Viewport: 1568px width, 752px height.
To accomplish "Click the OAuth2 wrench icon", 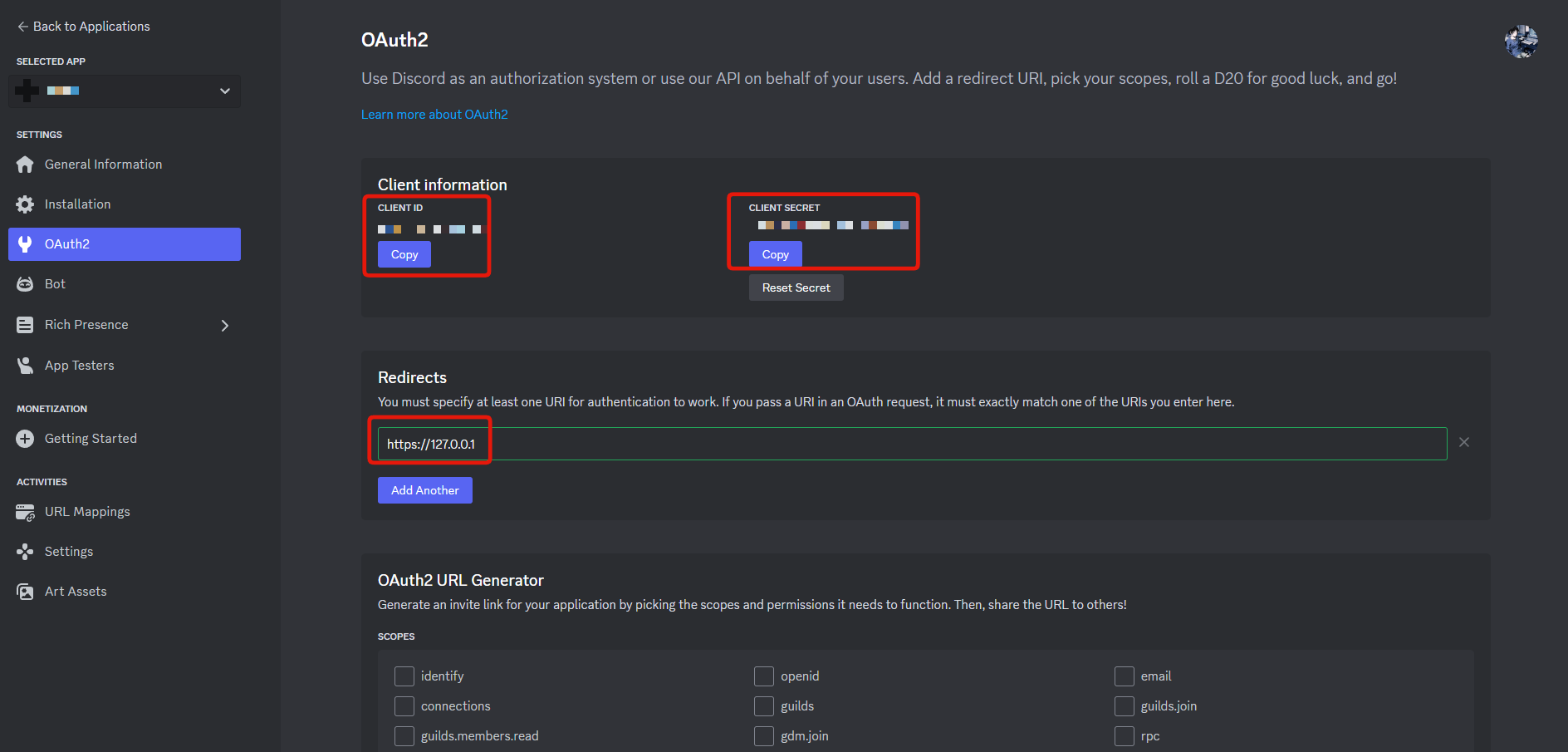I will point(25,244).
